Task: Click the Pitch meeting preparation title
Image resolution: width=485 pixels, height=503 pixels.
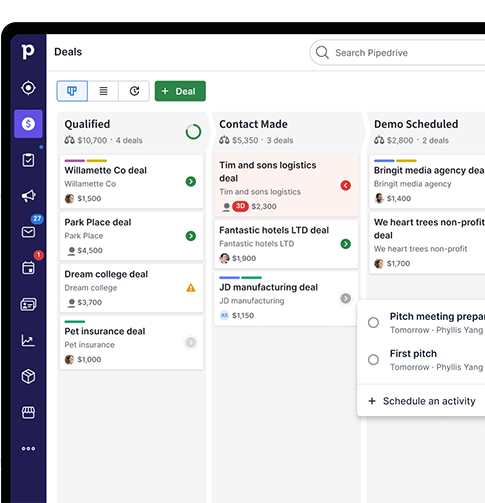Action: tap(437, 316)
